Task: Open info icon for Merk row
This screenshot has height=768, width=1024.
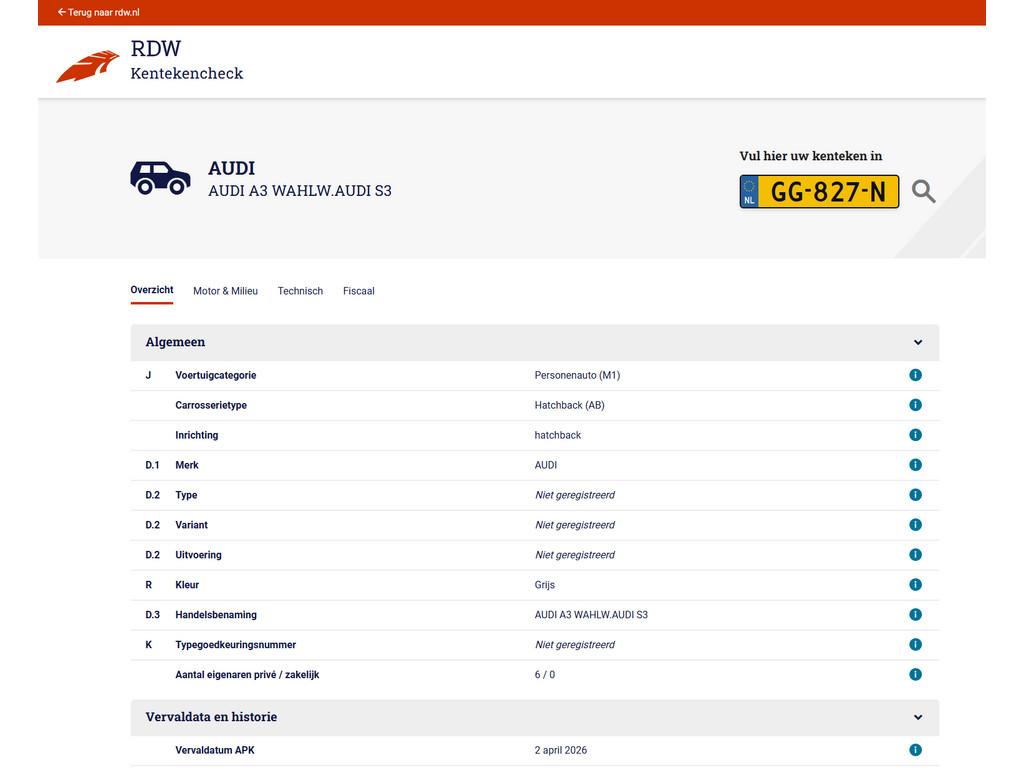Action: (915, 465)
